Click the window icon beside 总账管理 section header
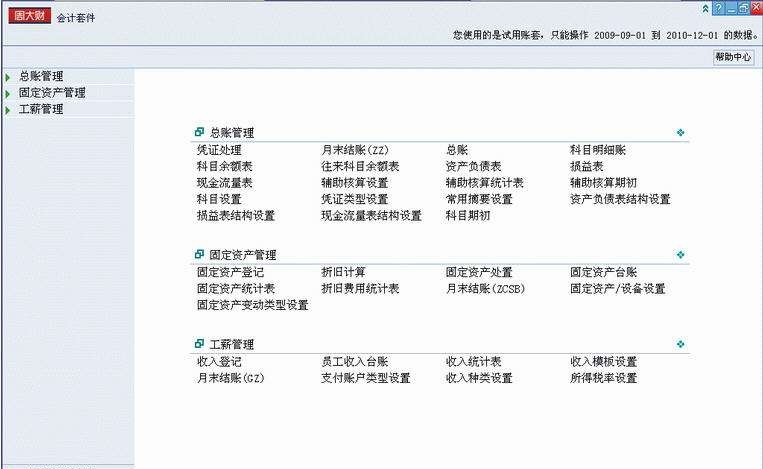 (x=199, y=132)
